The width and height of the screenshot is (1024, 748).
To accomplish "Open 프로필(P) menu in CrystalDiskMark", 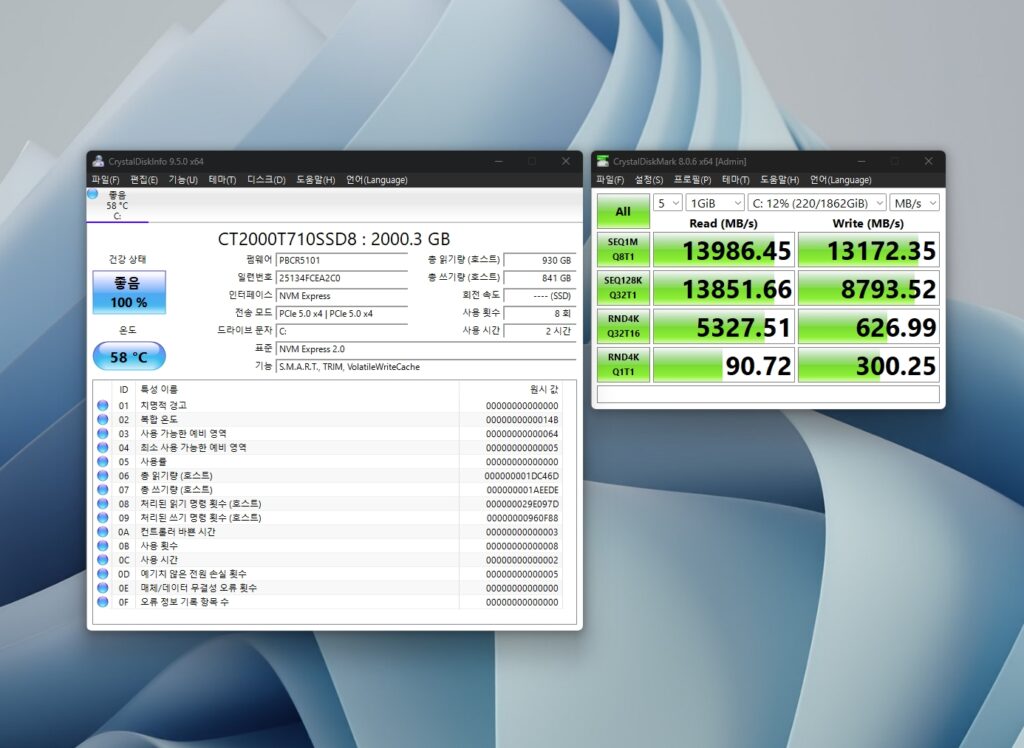I will click(692, 180).
